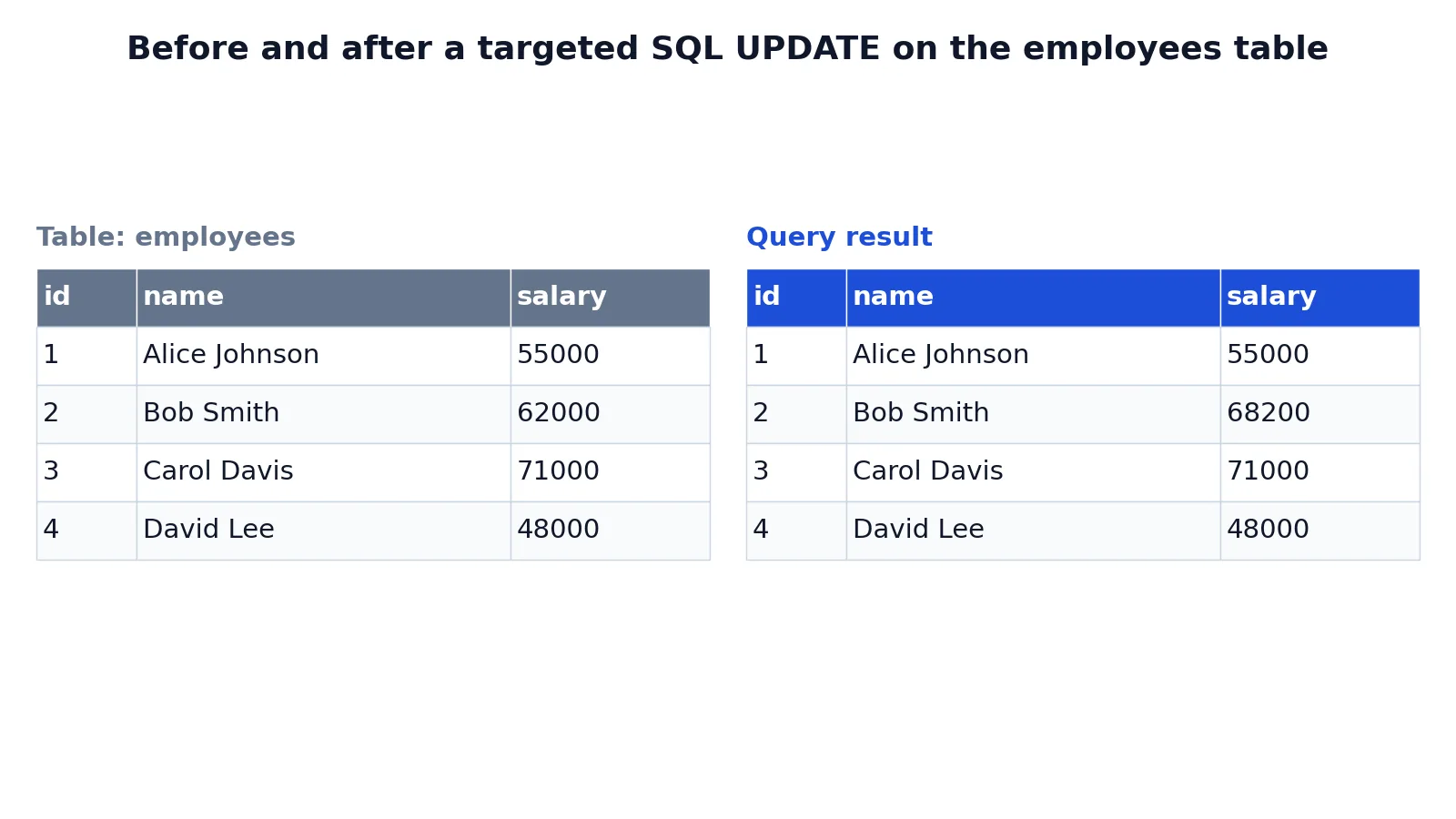This screenshot has width=1456, height=819.
Task: Select the updated salary cell 68200
Action: click(x=1319, y=414)
